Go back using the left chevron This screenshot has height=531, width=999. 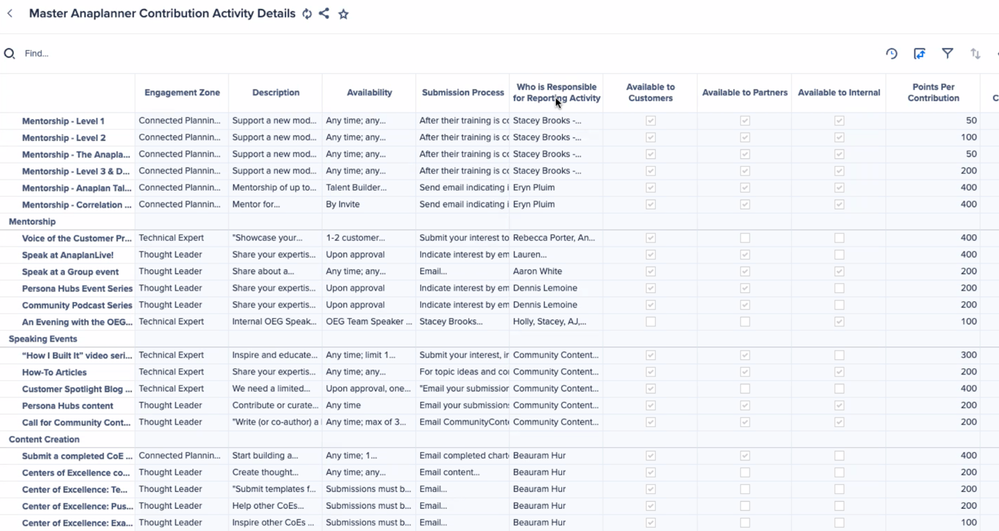(10, 13)
